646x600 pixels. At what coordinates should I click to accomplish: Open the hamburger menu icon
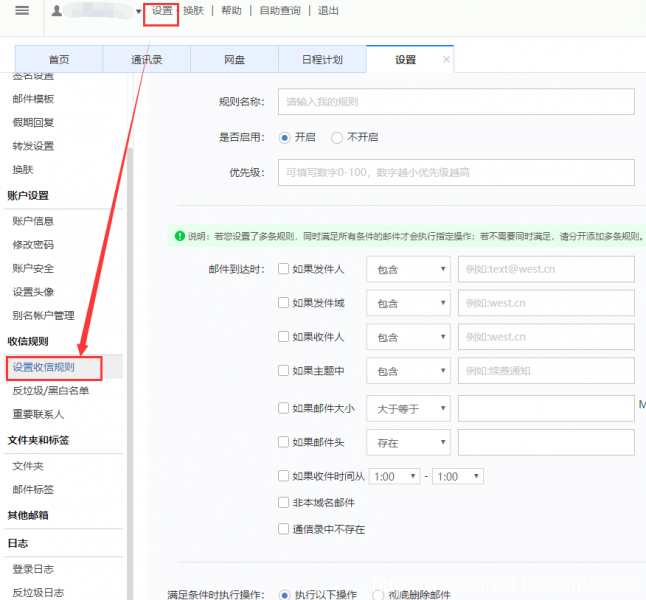22,10
